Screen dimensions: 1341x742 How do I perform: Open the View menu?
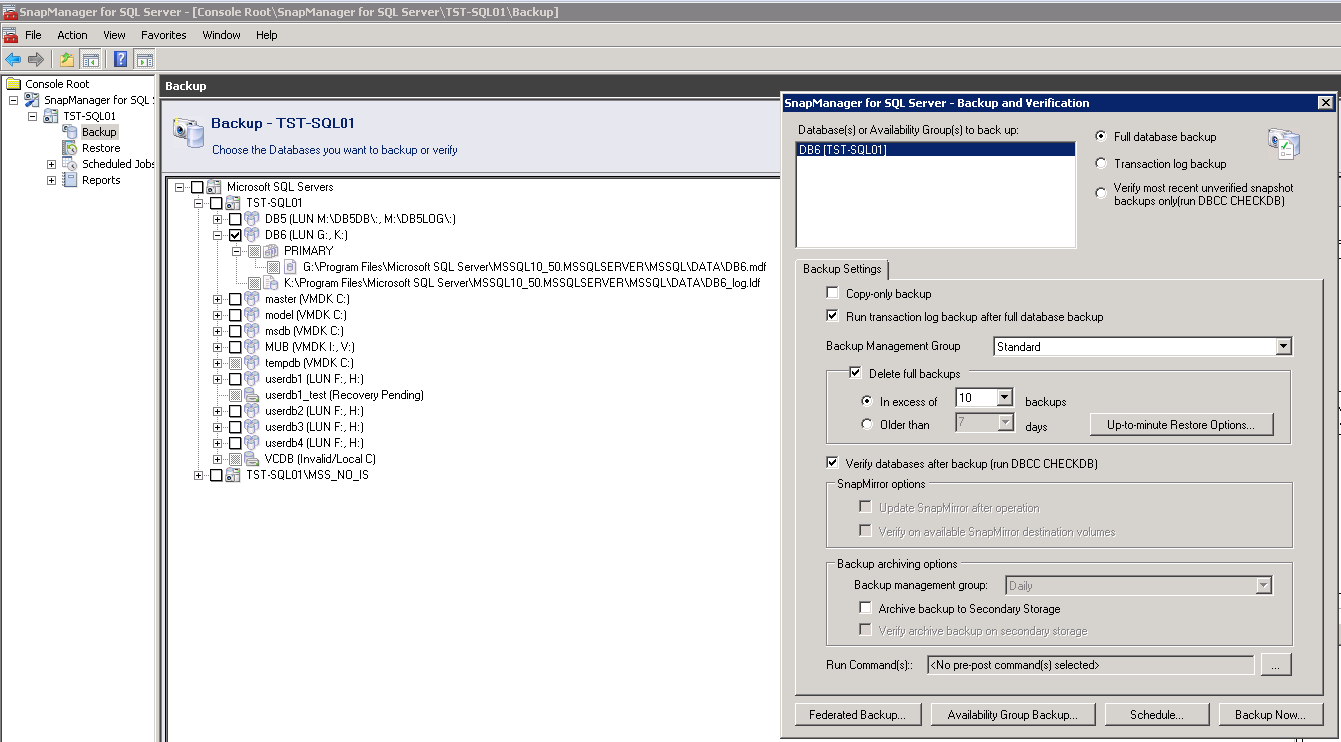115,35
